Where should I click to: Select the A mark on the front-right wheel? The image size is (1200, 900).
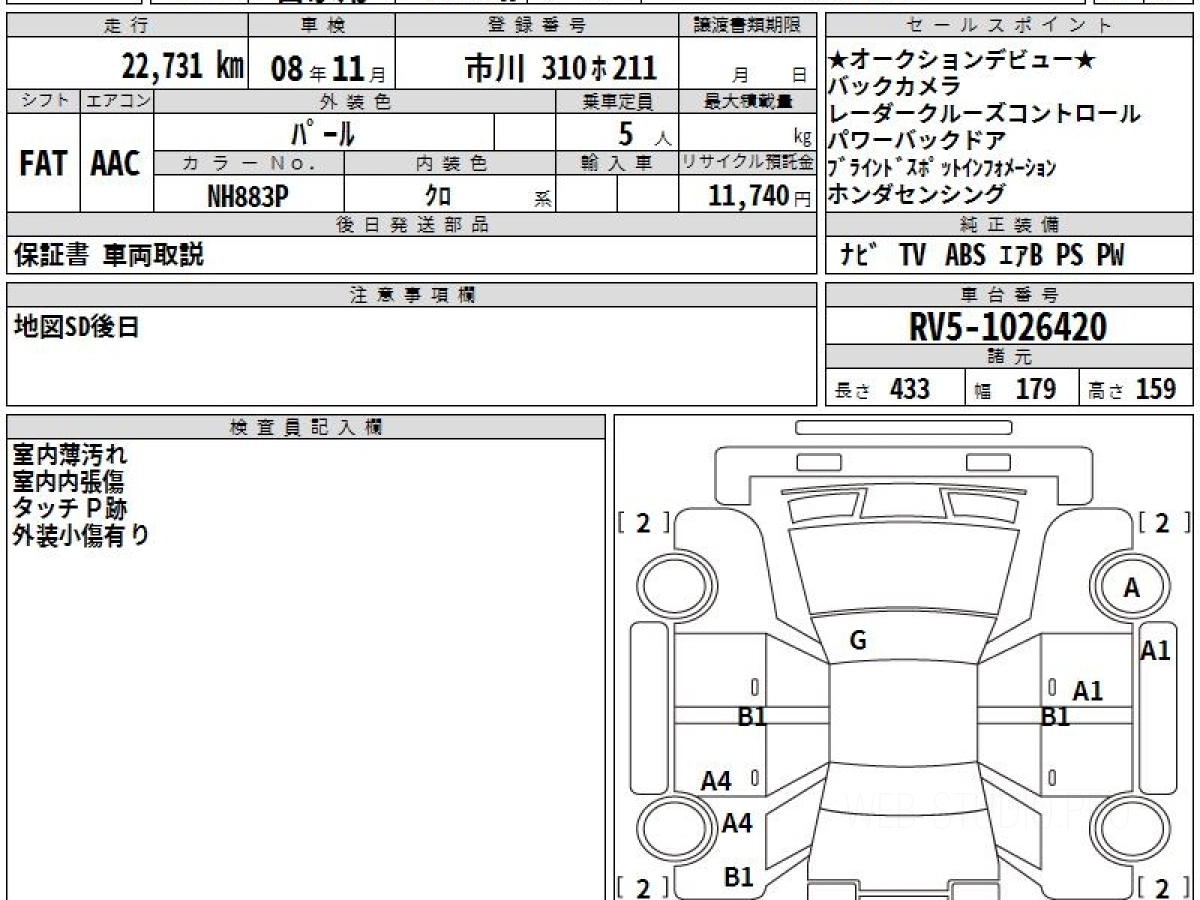pos(1131,589)
